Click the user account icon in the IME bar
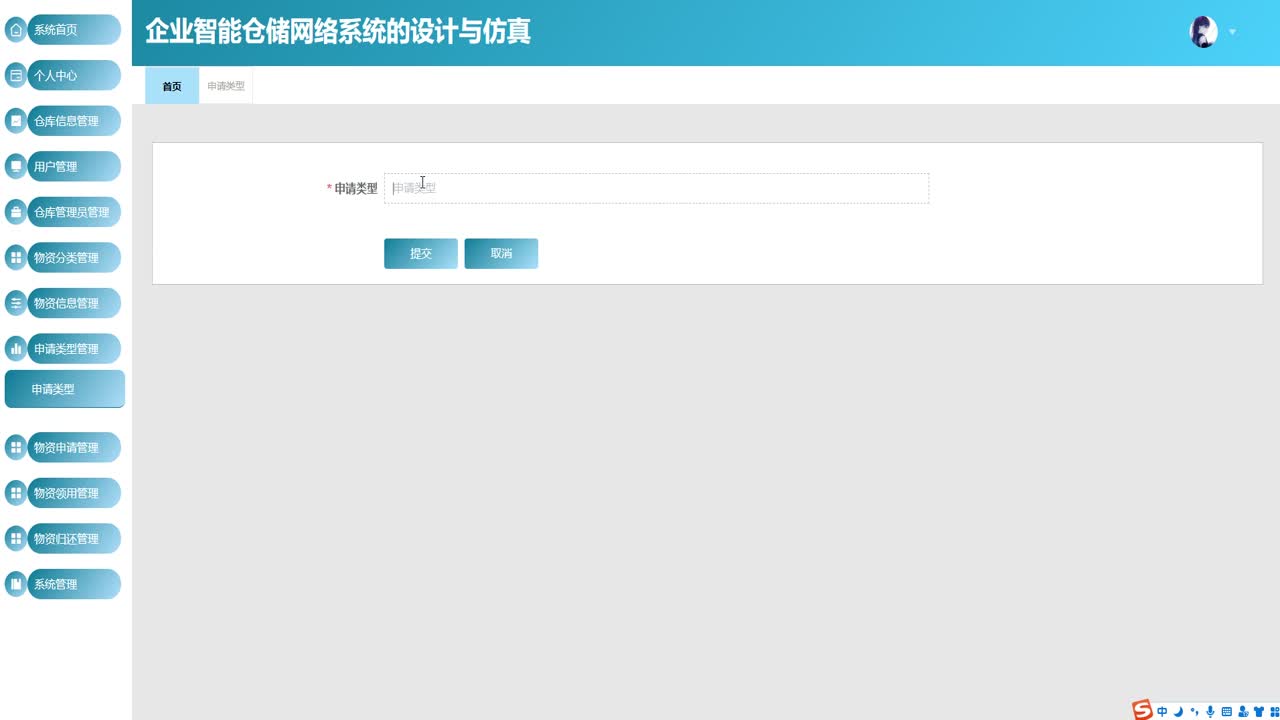 pyautogui.click(x=1243, y=712)
